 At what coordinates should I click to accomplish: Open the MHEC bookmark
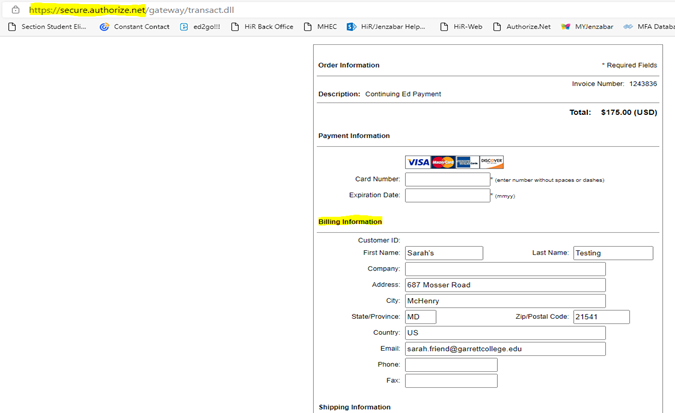point(320,27)
